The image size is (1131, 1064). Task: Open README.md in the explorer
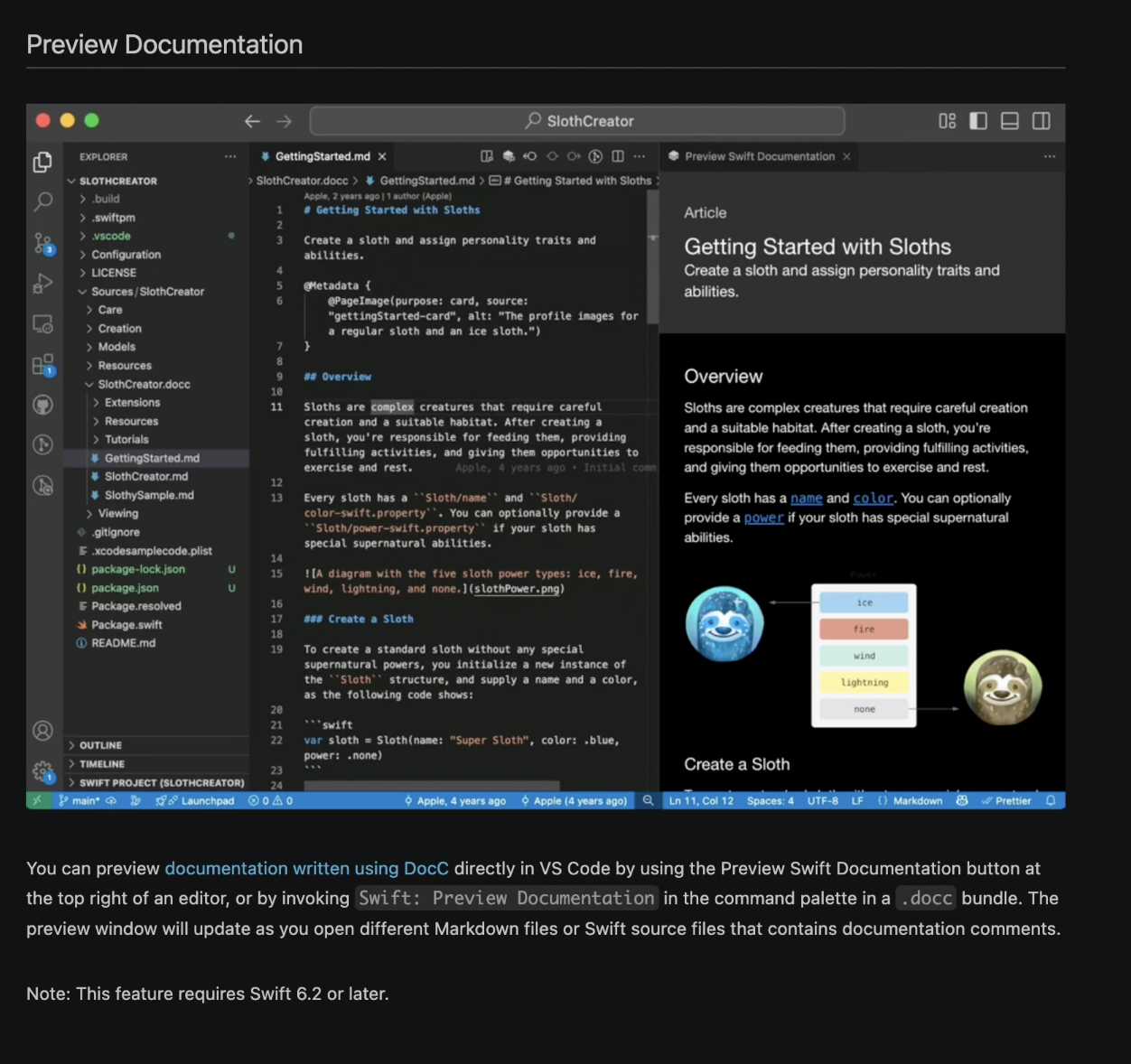pyautogui.click(x=155, y=643)
